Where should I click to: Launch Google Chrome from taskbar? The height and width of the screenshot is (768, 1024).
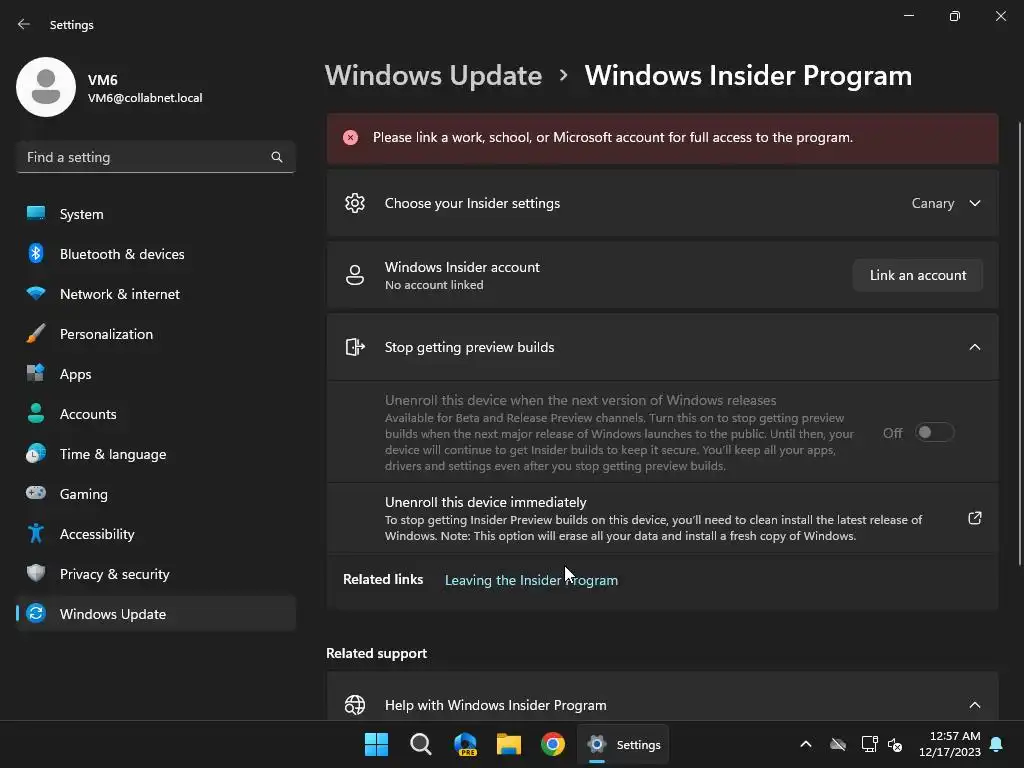552,744
